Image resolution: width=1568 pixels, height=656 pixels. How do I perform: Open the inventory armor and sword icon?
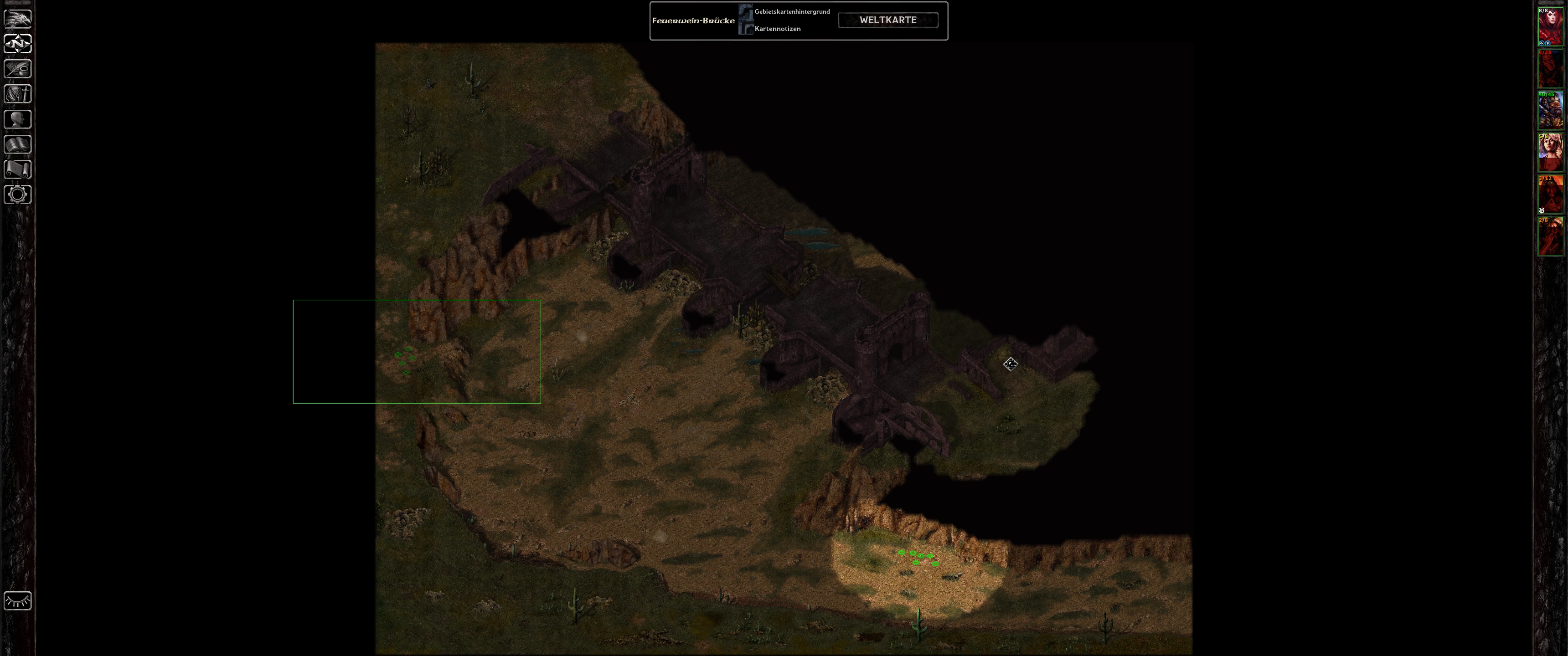pyautogui.click(x=18, y=94)
